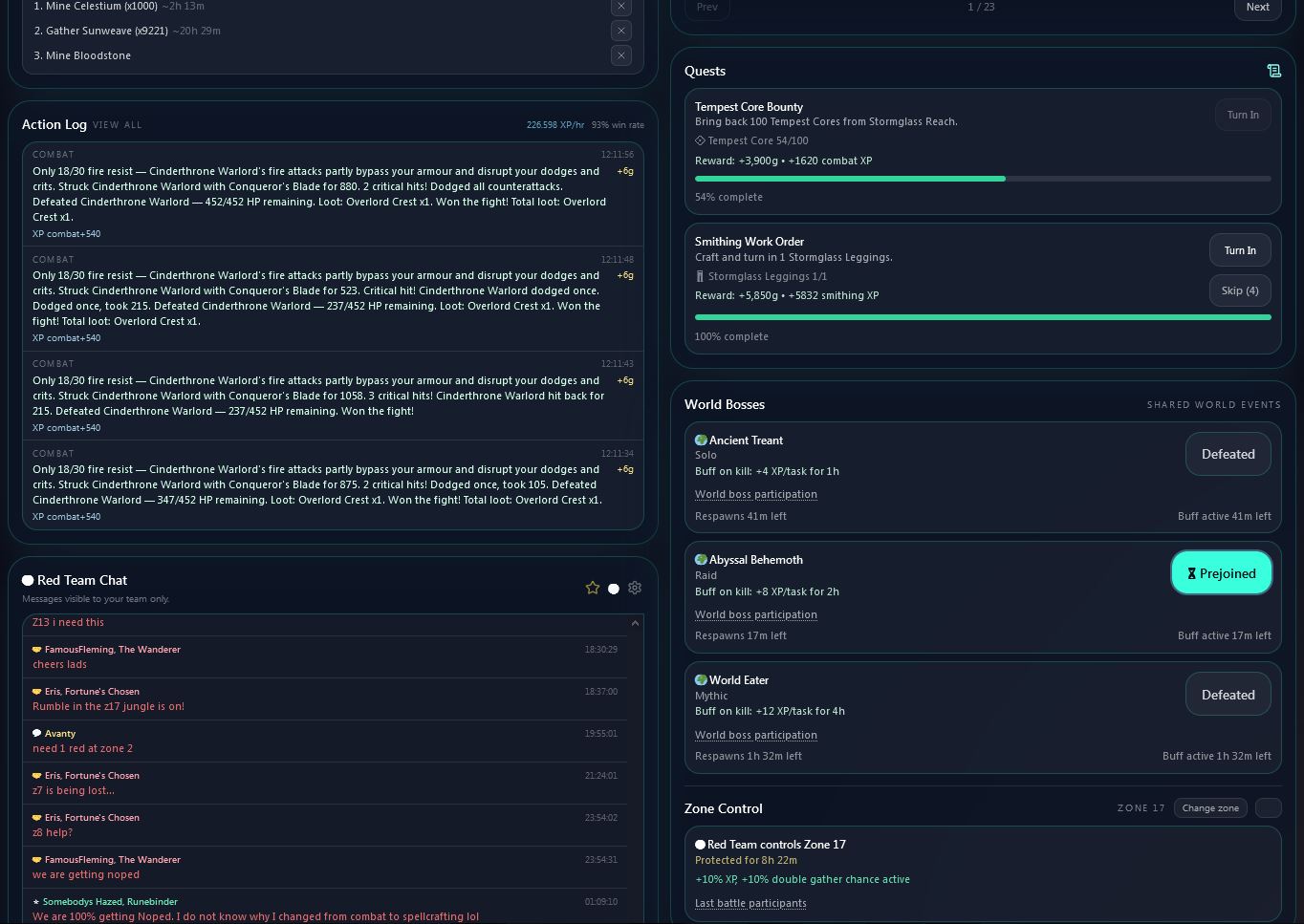
Task: Click the Prejoined button for Abyssal Behemoth
Action: (1222, 573)
